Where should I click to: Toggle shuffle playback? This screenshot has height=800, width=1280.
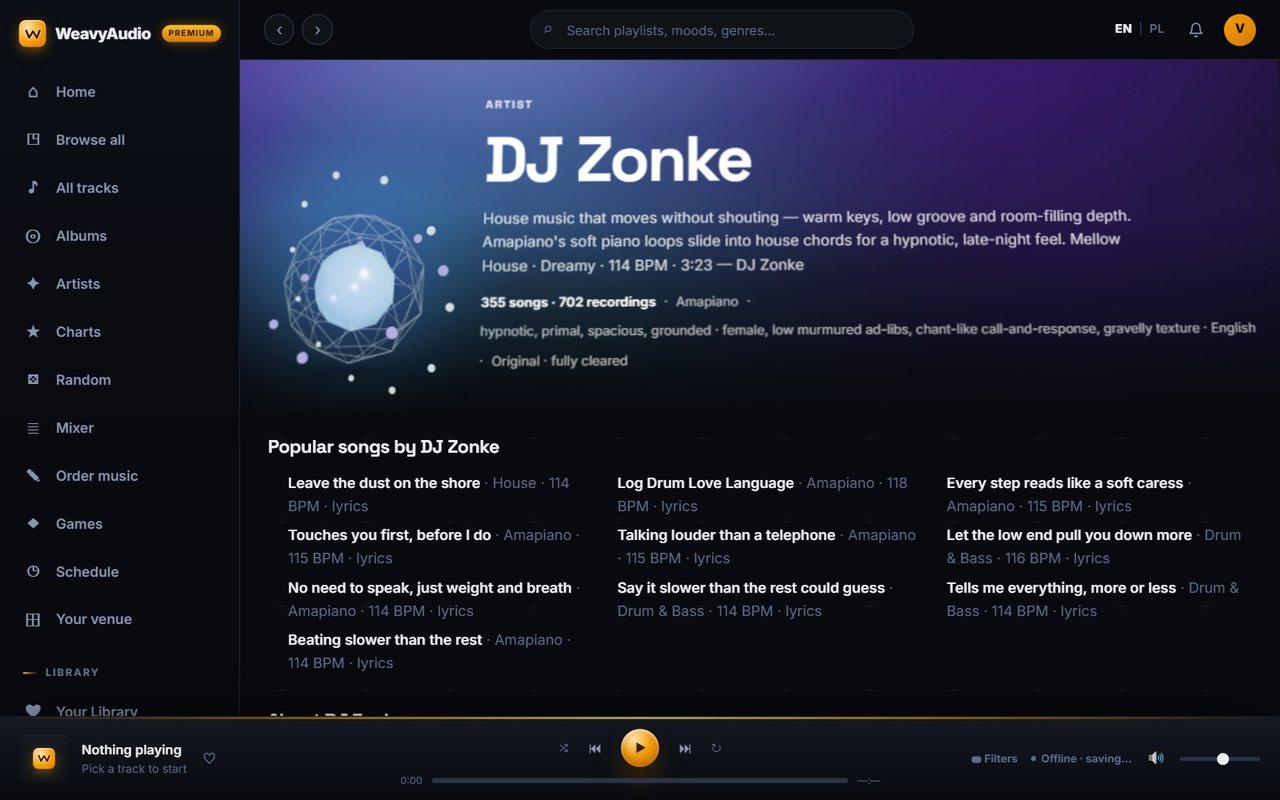tap(564, 748)
